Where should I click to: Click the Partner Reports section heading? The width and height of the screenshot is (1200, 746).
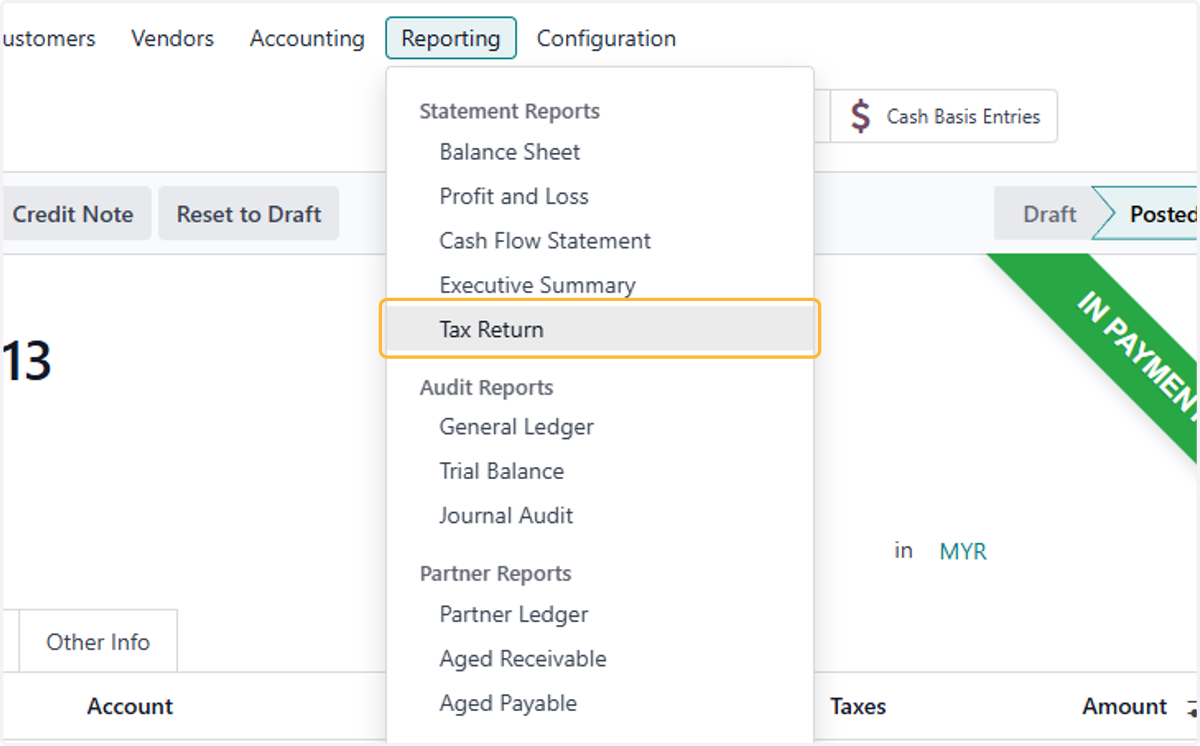point(496,574)
